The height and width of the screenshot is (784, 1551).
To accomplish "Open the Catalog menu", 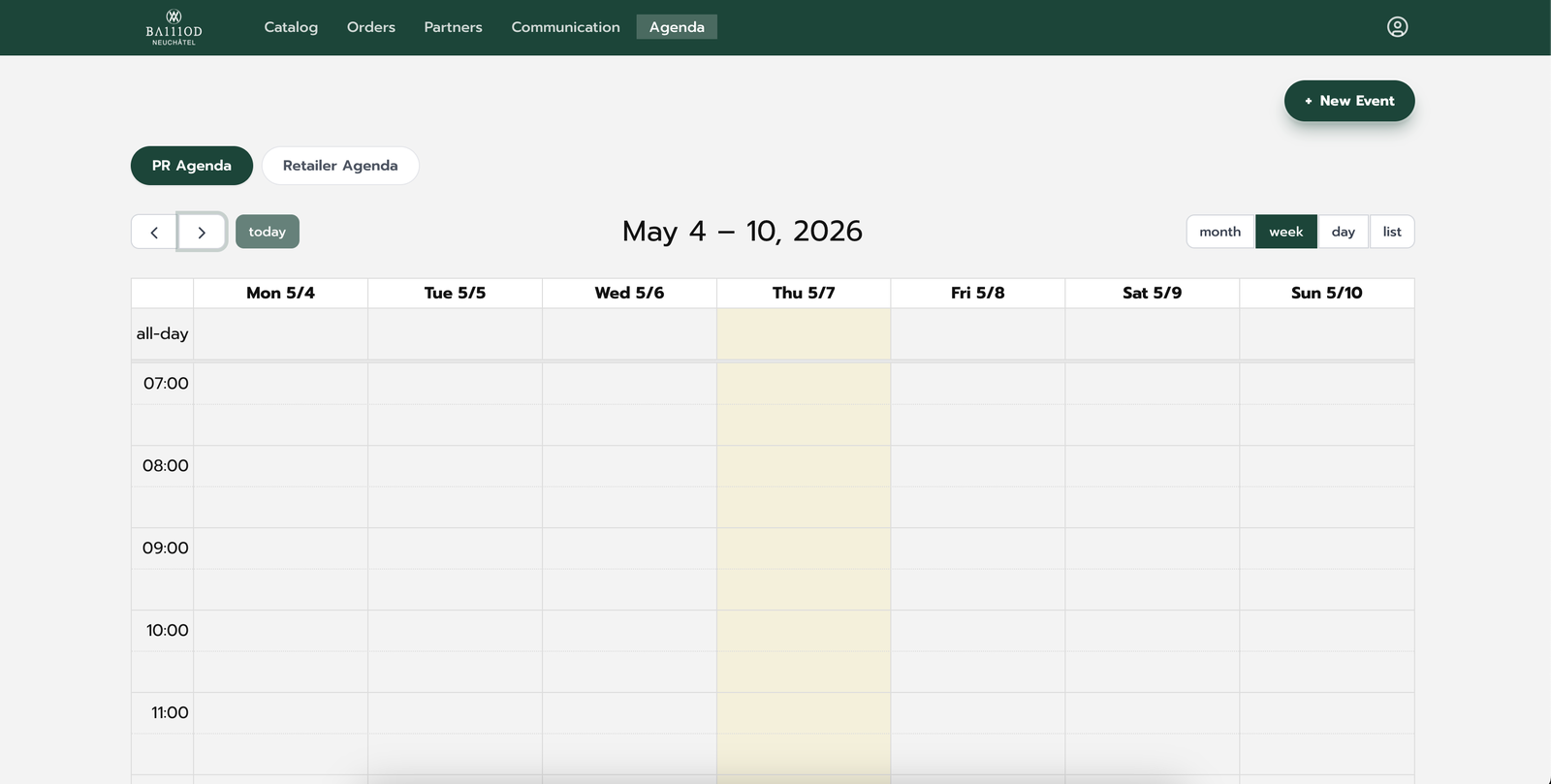I will click(x=291, y=27).
